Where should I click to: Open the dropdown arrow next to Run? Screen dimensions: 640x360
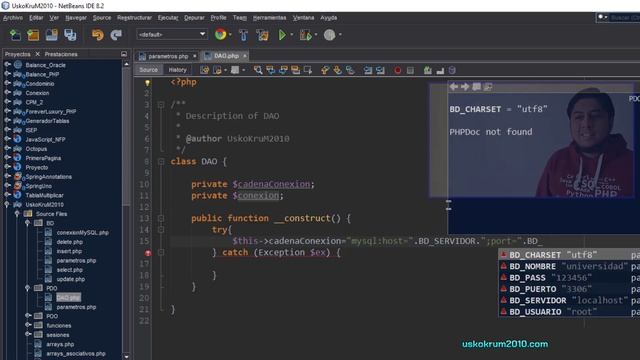291,35
